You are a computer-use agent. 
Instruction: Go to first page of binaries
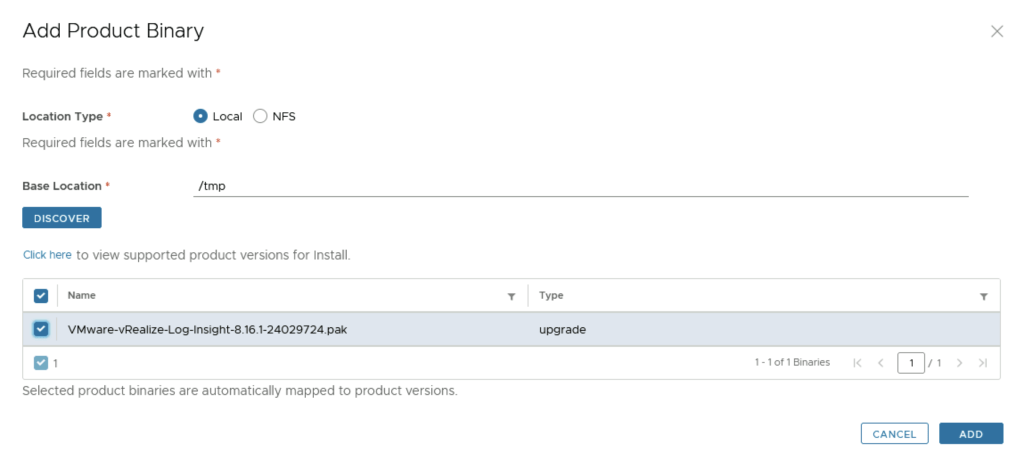857,363
